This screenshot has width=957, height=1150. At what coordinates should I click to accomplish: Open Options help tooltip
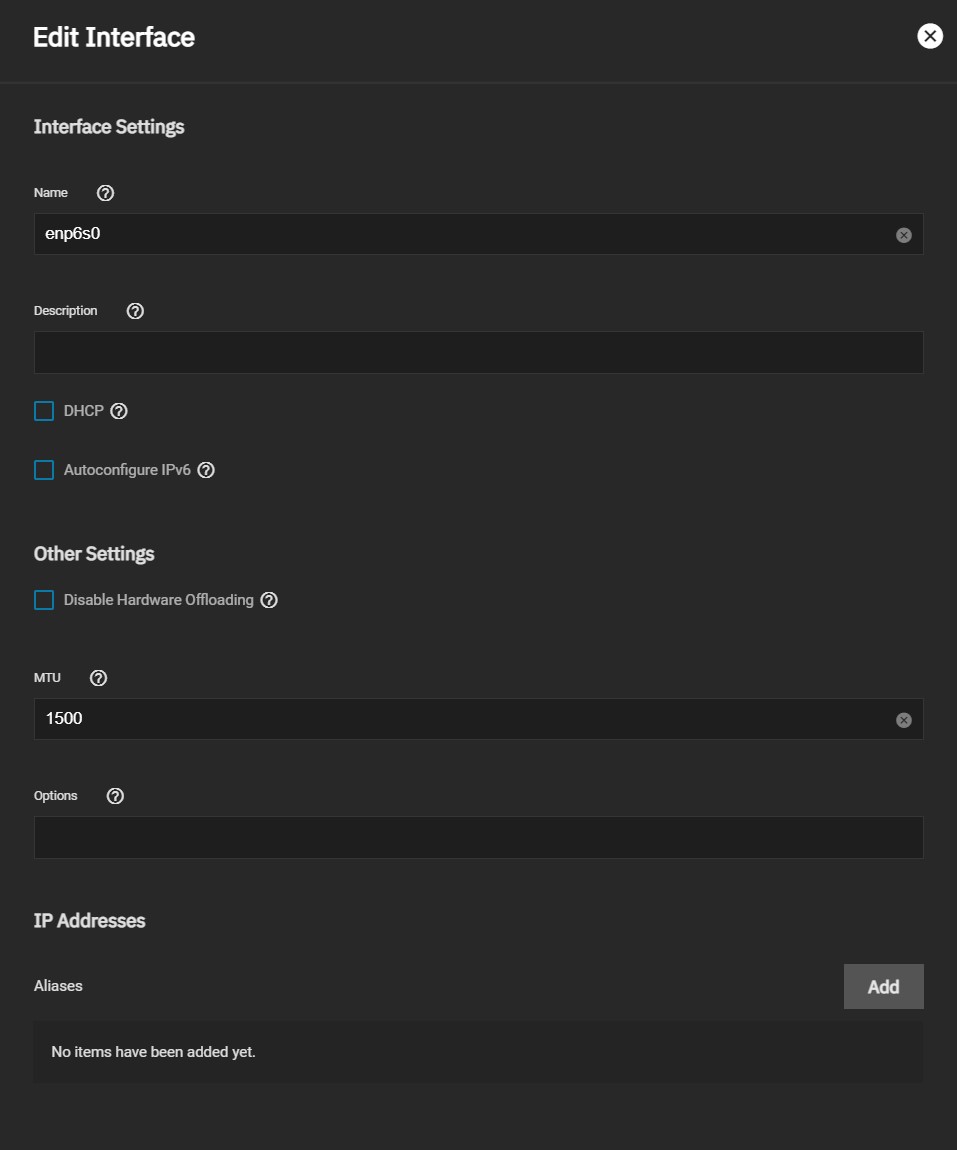pyautogui.click(x=115, y=796)
